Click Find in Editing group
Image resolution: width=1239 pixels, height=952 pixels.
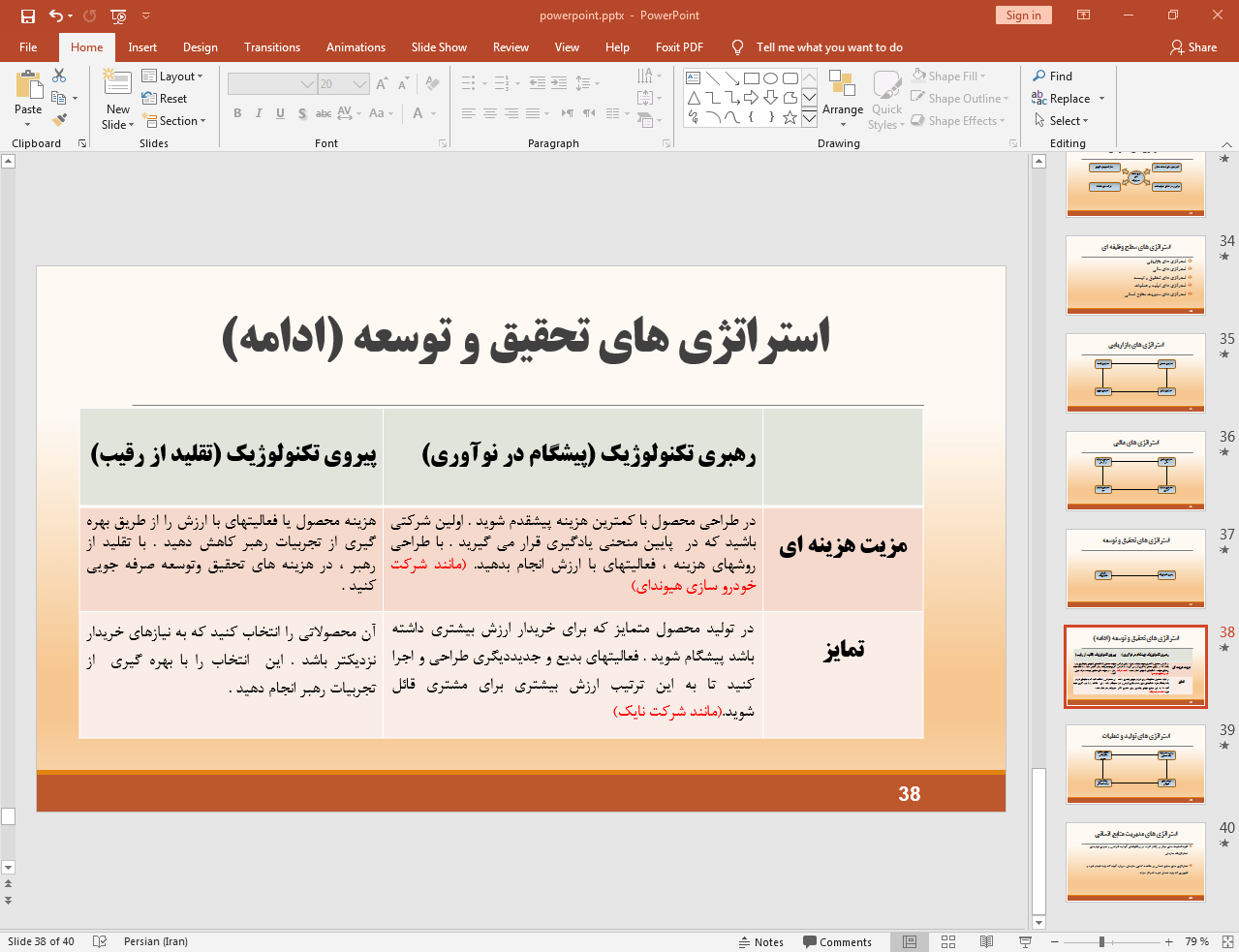coord(1052,76)
